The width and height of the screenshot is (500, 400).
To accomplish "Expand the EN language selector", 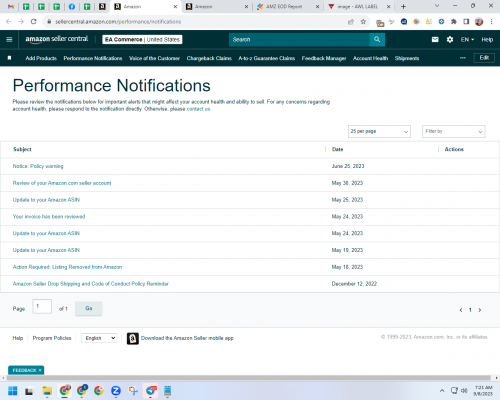I will point(467,39).
